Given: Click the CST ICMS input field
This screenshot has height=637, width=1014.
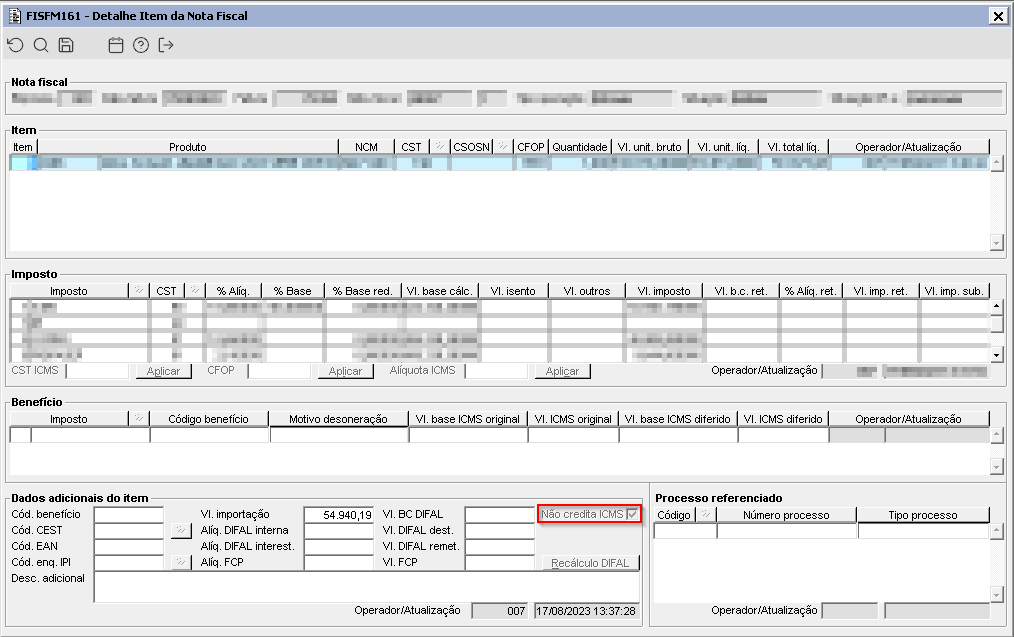Looking at the screenshot, I should click(98, 371).
